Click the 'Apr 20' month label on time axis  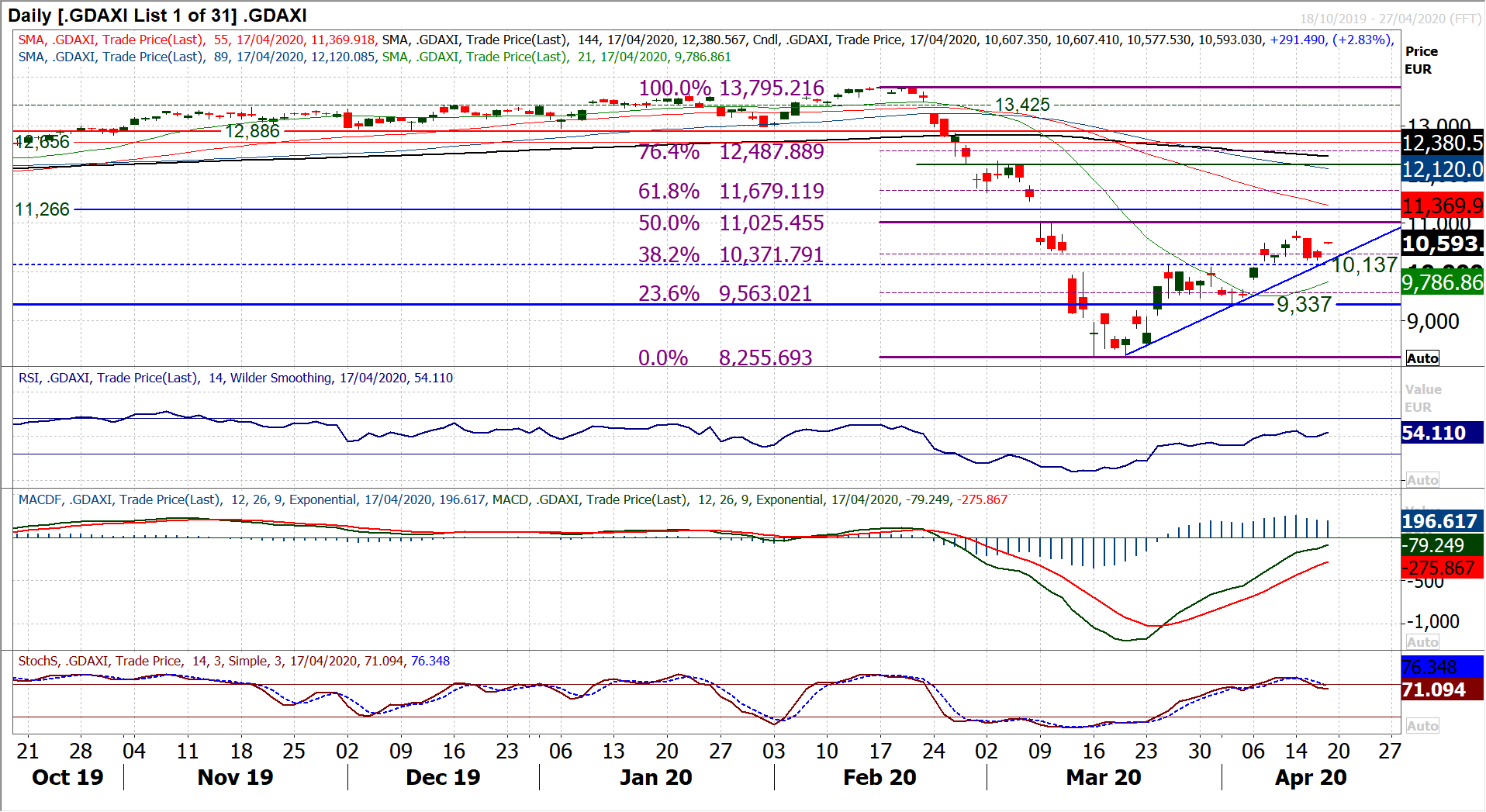[x=1311, y=778]
